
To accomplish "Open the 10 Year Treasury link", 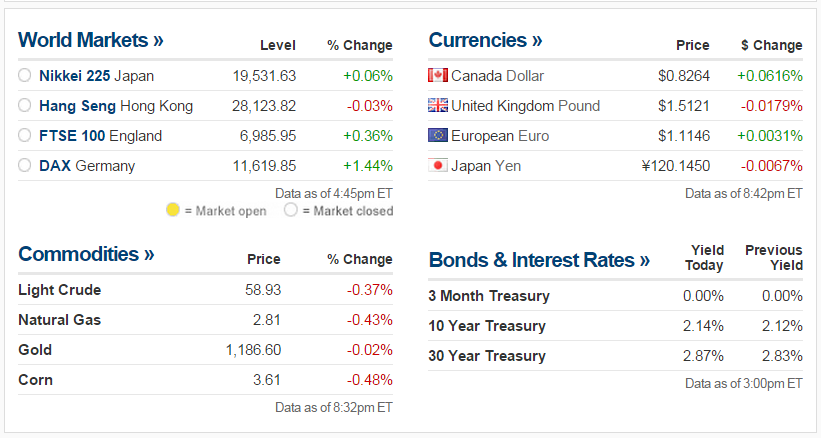I will [487, 326].
